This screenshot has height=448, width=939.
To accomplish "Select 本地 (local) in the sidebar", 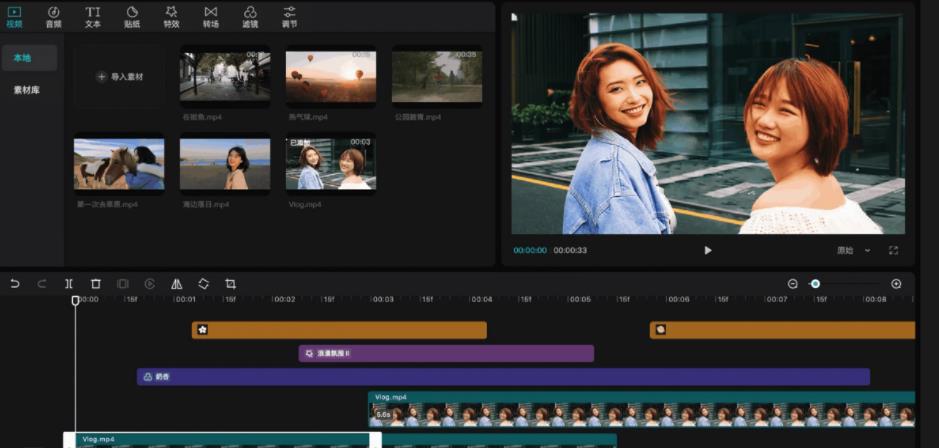I will coord(29,57).
